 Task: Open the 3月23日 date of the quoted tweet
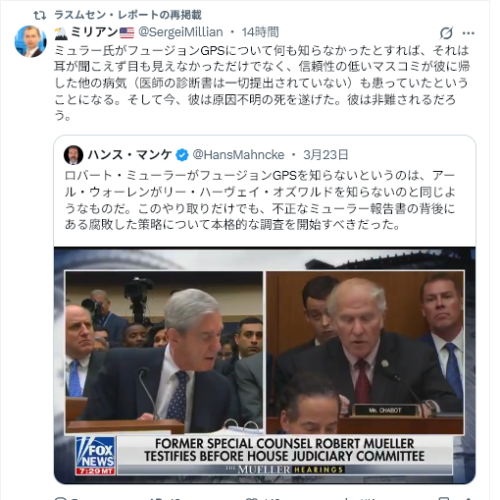click(x=325, y=155)
